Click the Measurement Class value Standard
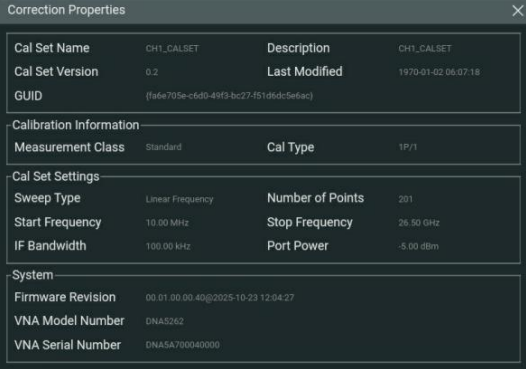The height and width of the screenshot is (369, 526). pyautogui.click(x=163, y=147)
